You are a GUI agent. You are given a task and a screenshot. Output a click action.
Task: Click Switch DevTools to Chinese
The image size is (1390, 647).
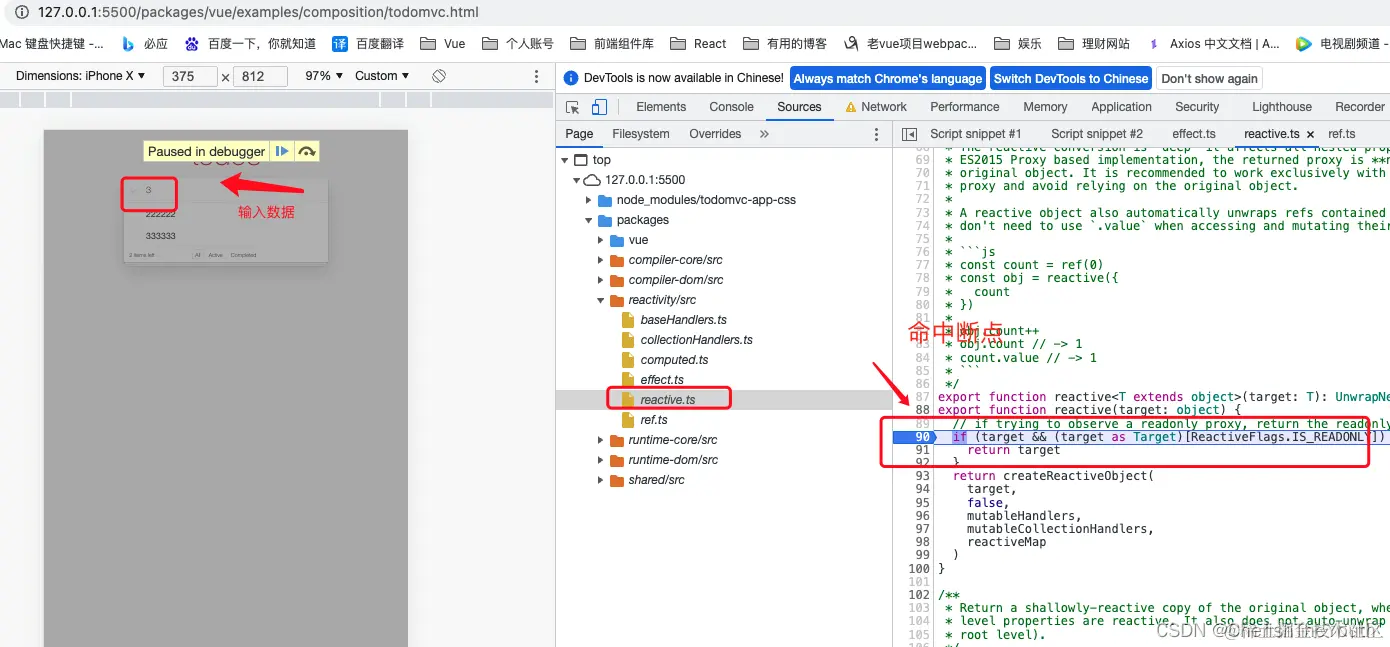[1071, 78]
